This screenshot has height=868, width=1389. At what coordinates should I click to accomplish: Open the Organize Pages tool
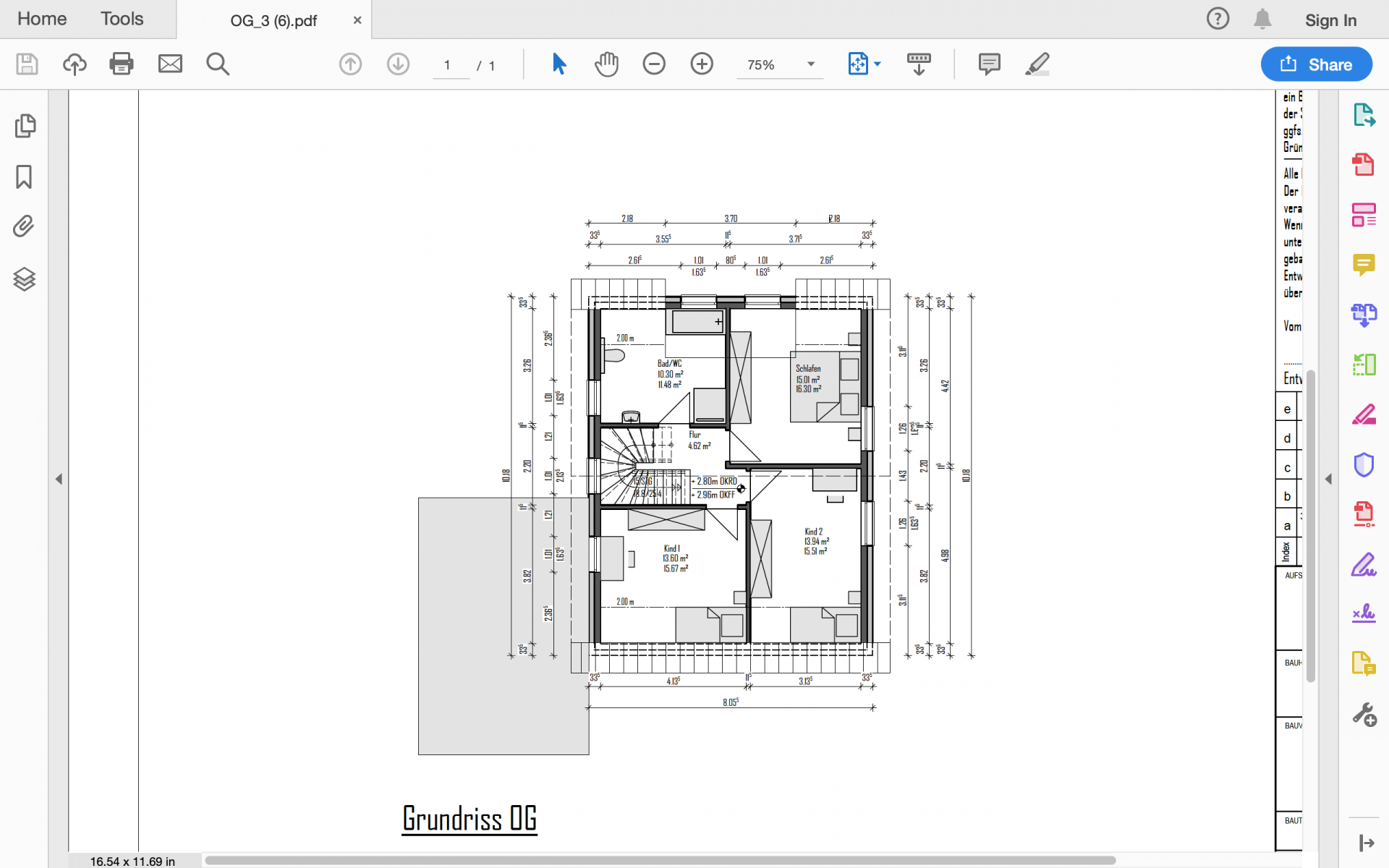(1364, 365)
